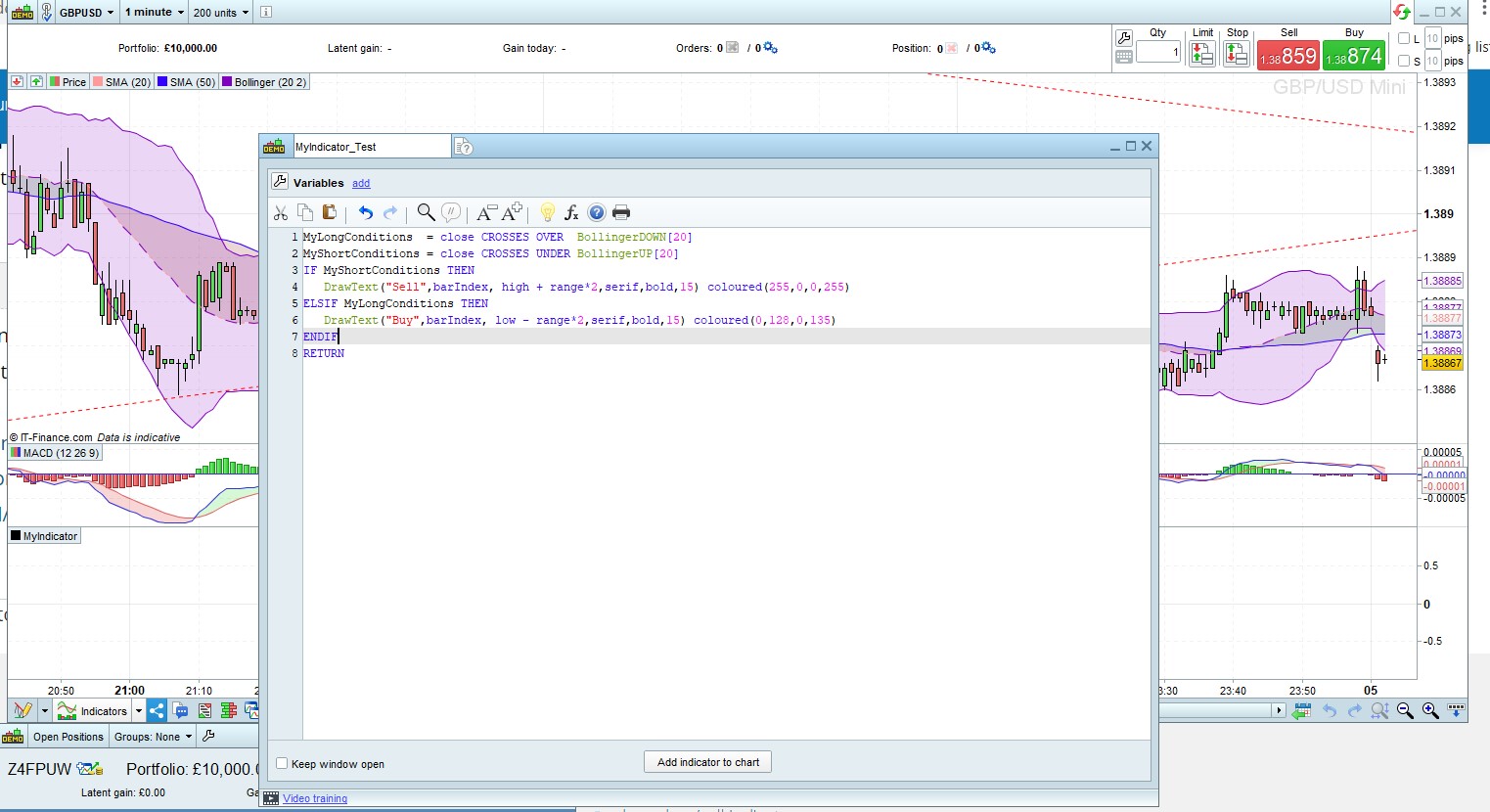Click the Paste clipboard icon
Screen dimensions: 1490x812
330,212
